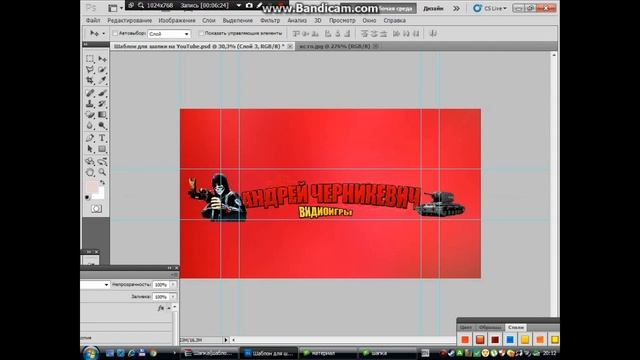This screenshot has height=360, width=640.
Task: Click the Windows Start button
Action: pyautogui.click(x=91, y=353)
